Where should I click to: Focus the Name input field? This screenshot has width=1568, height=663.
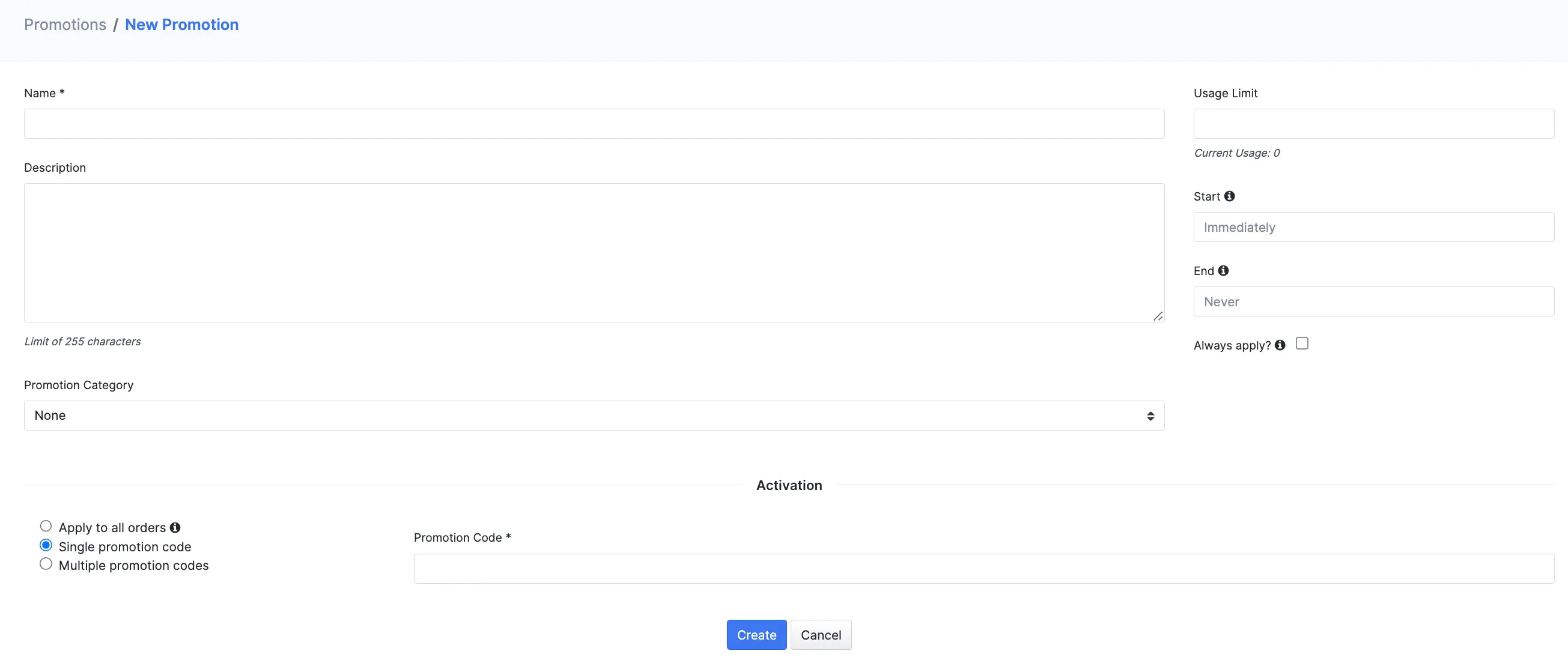tap(594, 124)
